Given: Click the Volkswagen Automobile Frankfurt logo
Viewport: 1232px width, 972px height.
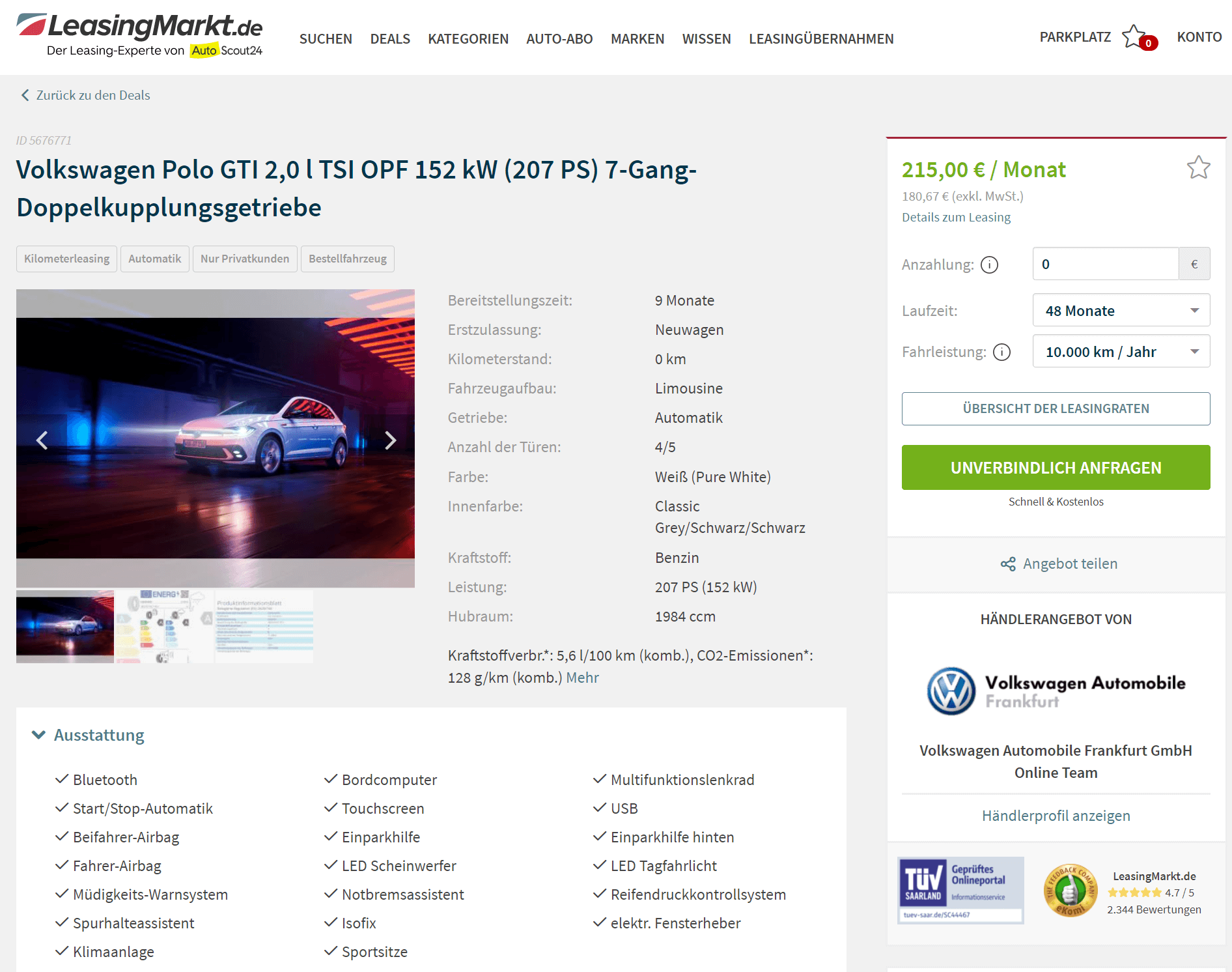Looking at the screenshot, I should [1056, 691].
